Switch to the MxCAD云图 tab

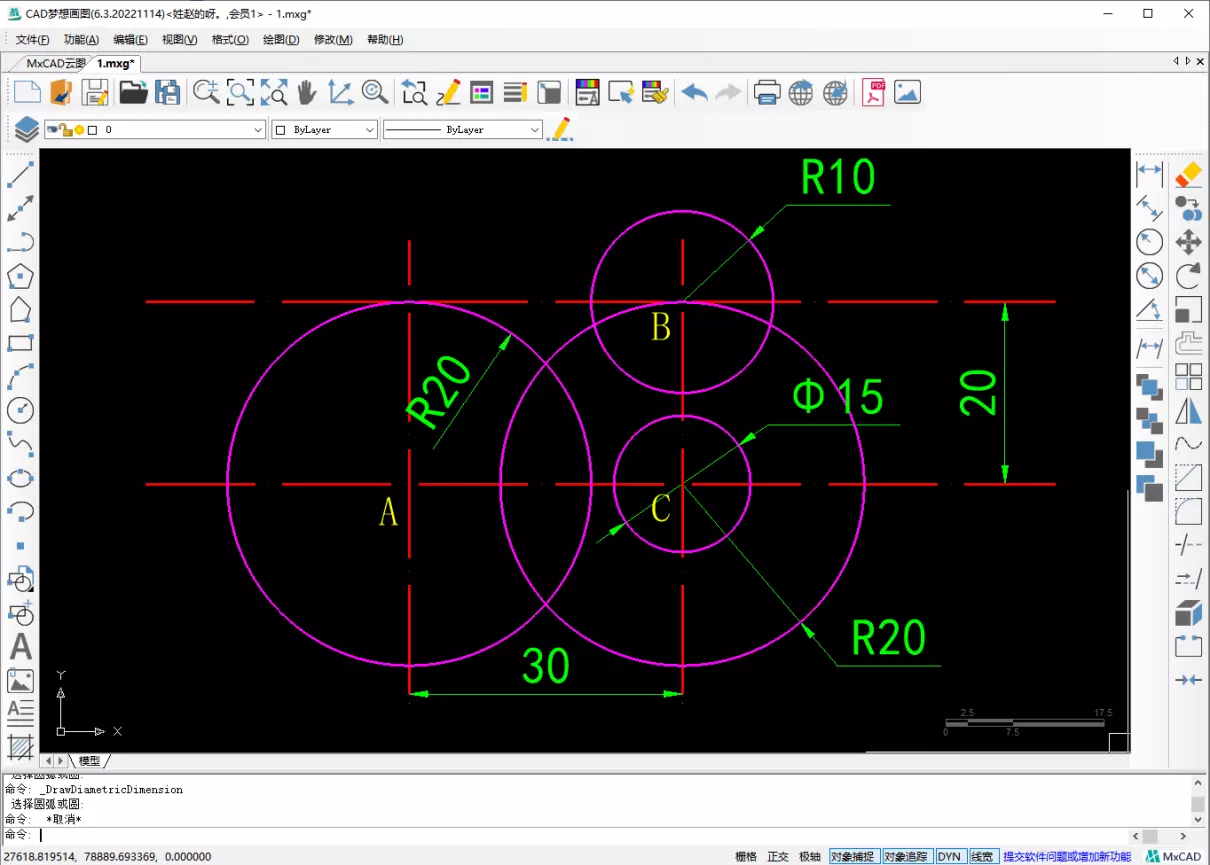pos(56,63)
